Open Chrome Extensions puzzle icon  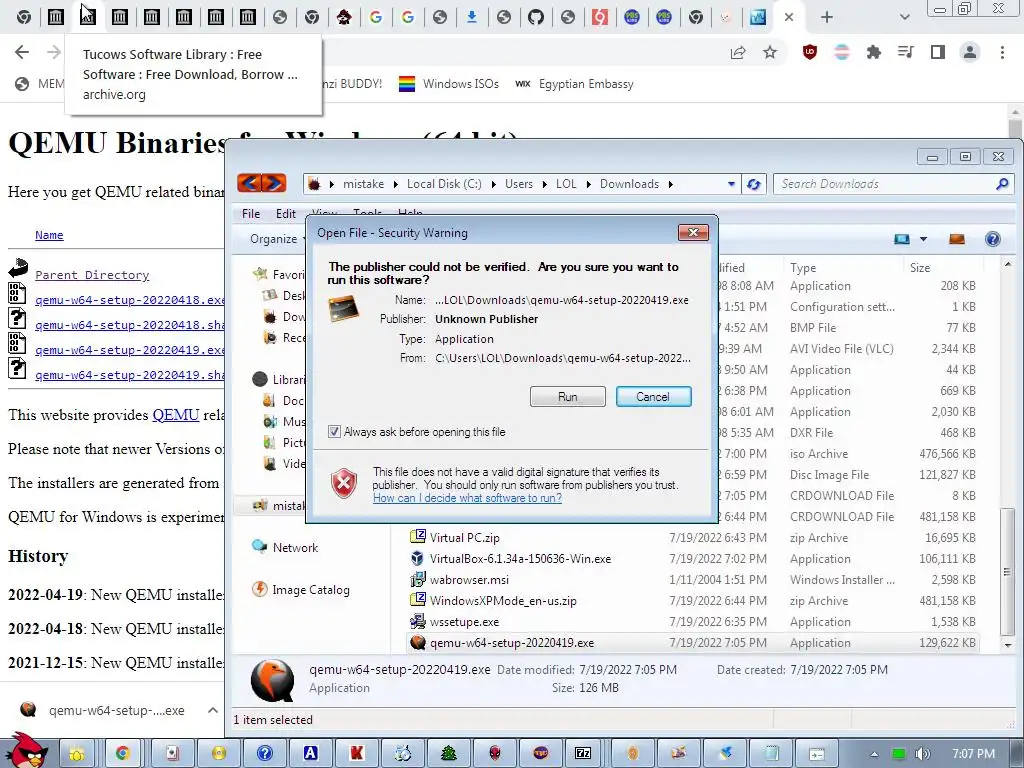(874, 52)
